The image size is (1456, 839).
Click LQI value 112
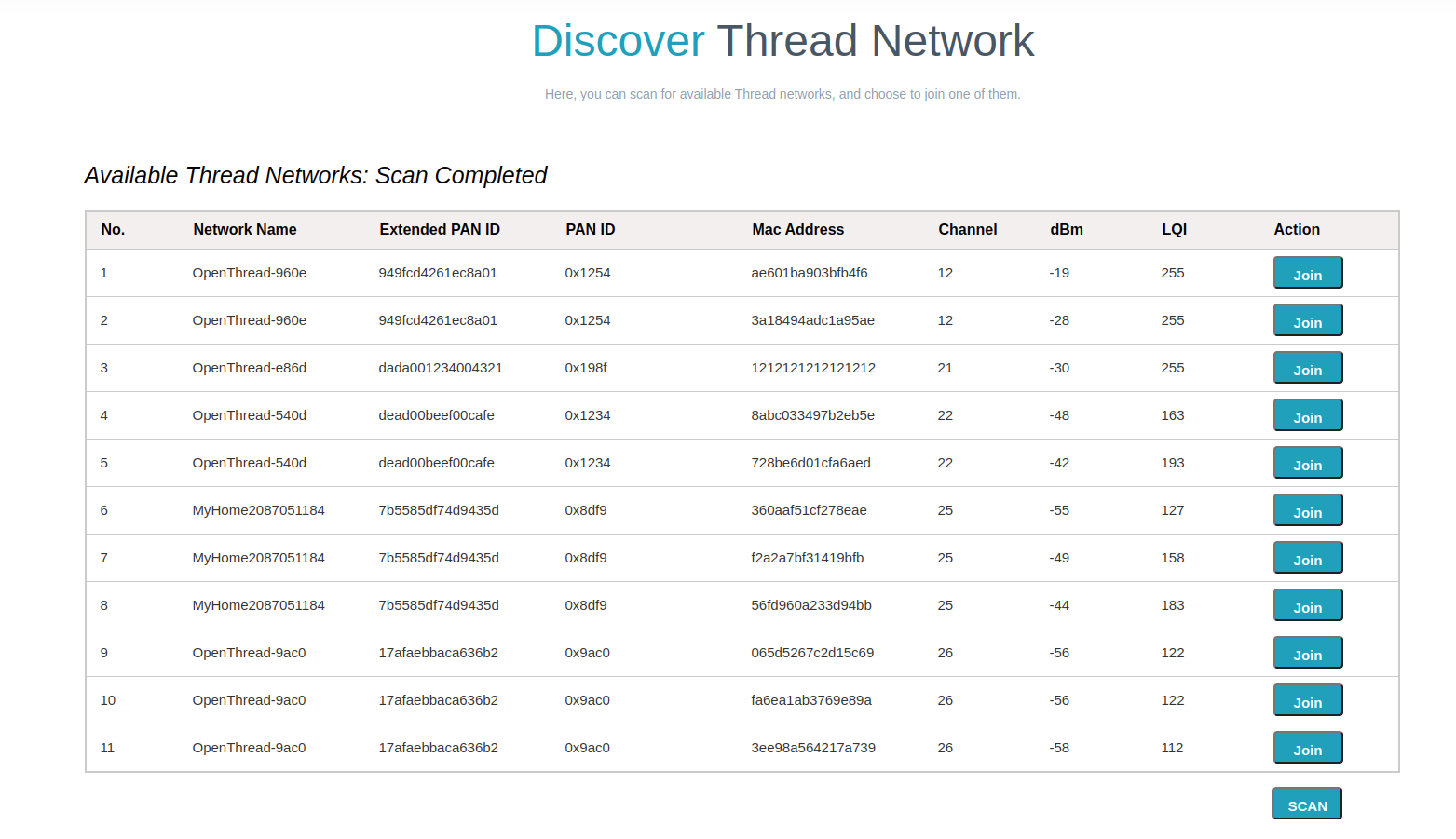[x=1172, y=748]
